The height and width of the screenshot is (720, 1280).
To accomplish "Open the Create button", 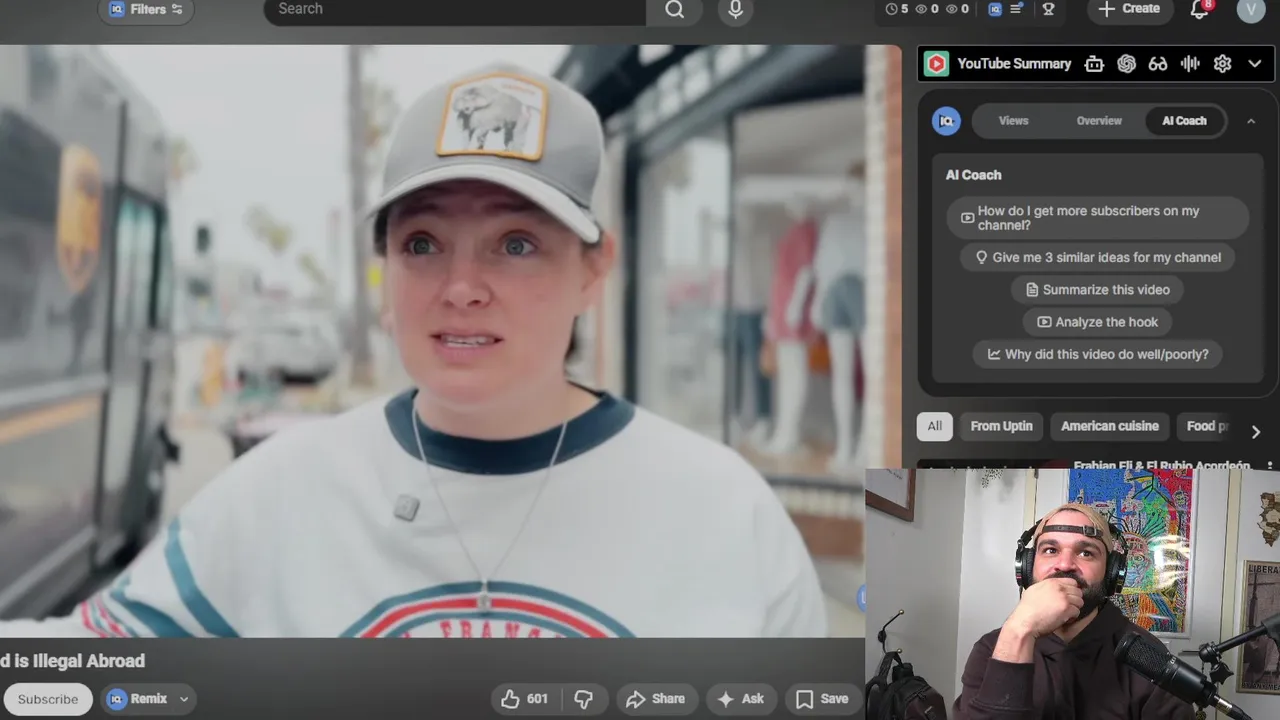I will click(1129, 9).
